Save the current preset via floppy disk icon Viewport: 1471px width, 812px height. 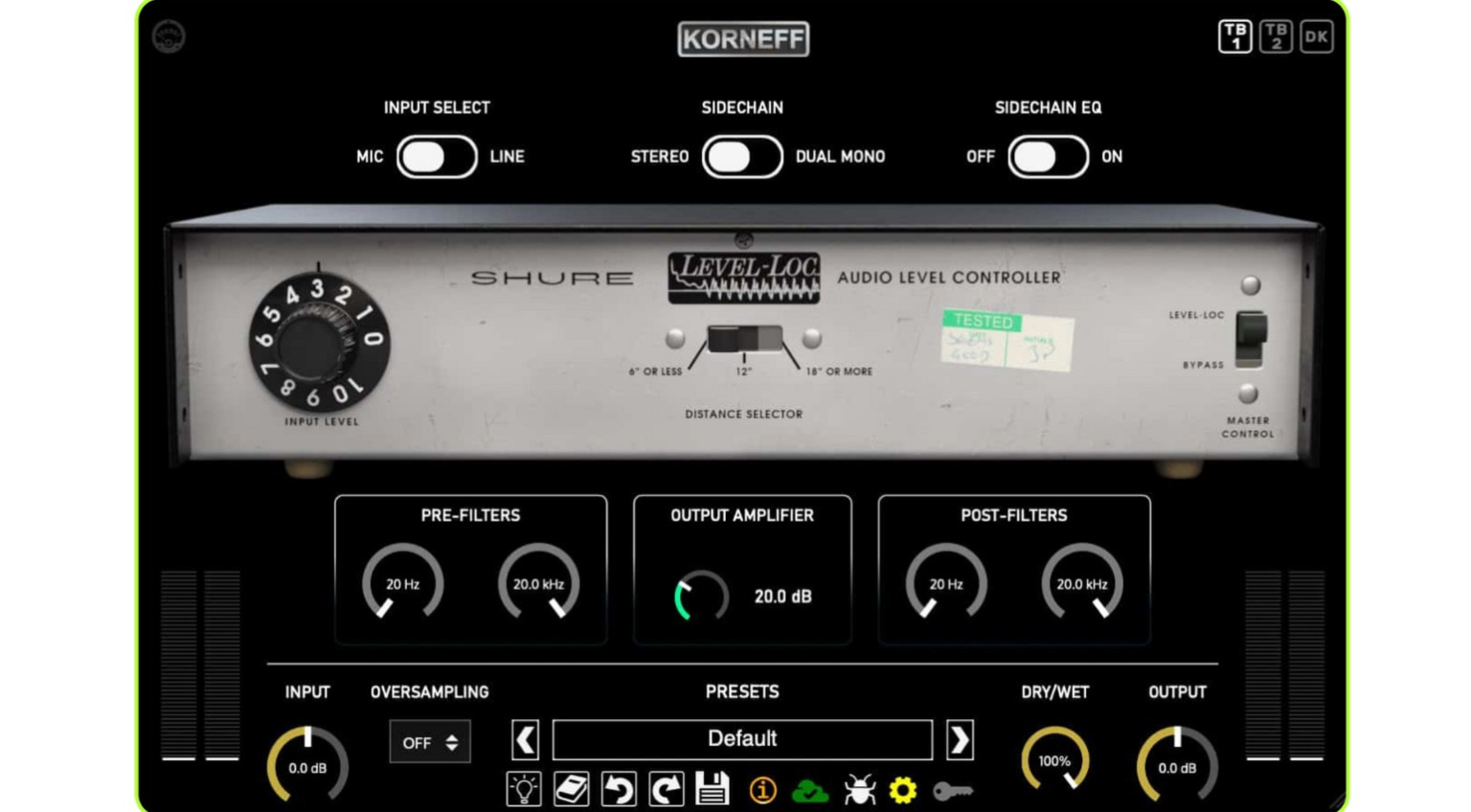(x=711, y=789)
